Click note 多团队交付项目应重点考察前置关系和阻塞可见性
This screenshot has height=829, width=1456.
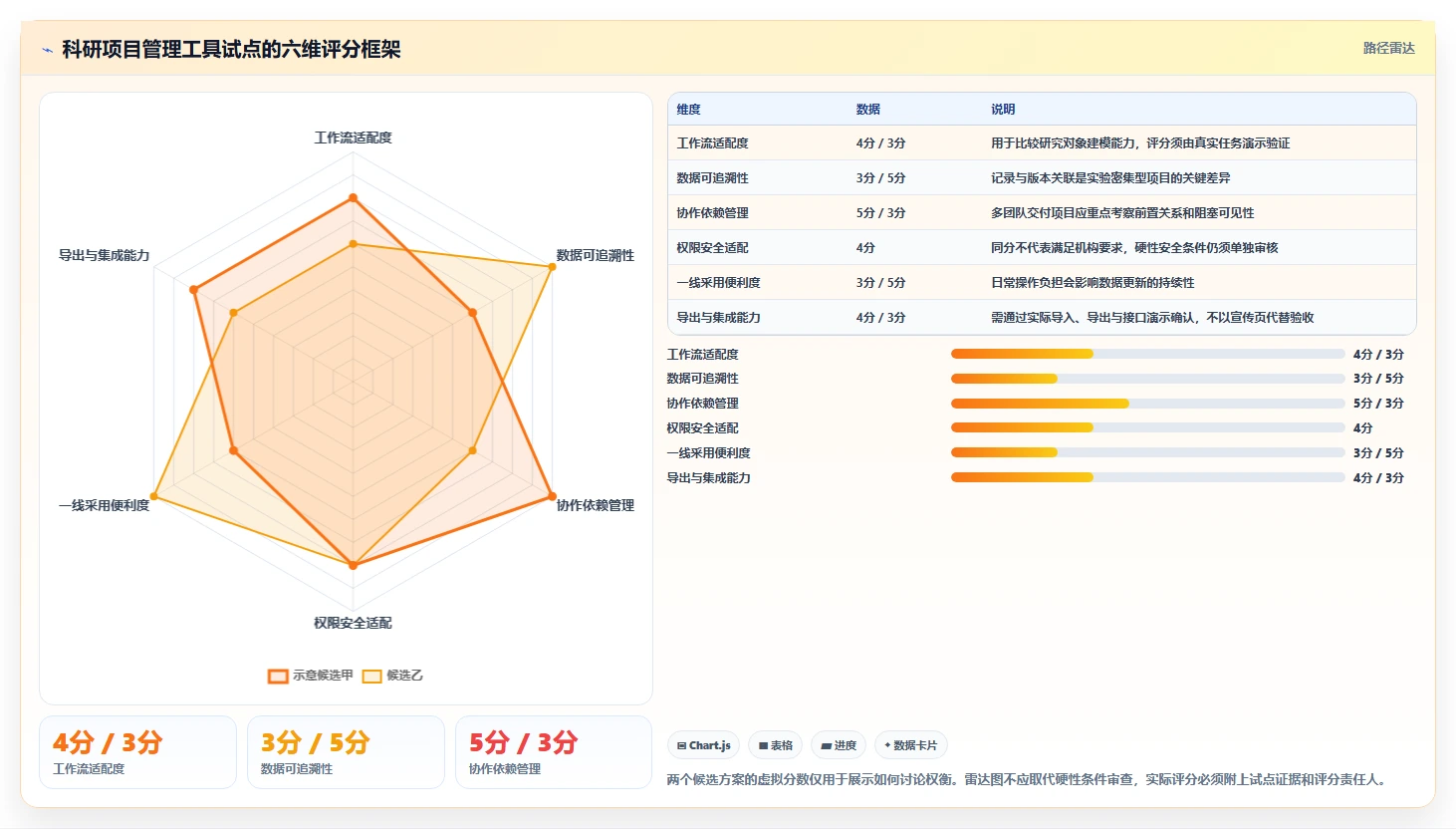pos(1122,213)
